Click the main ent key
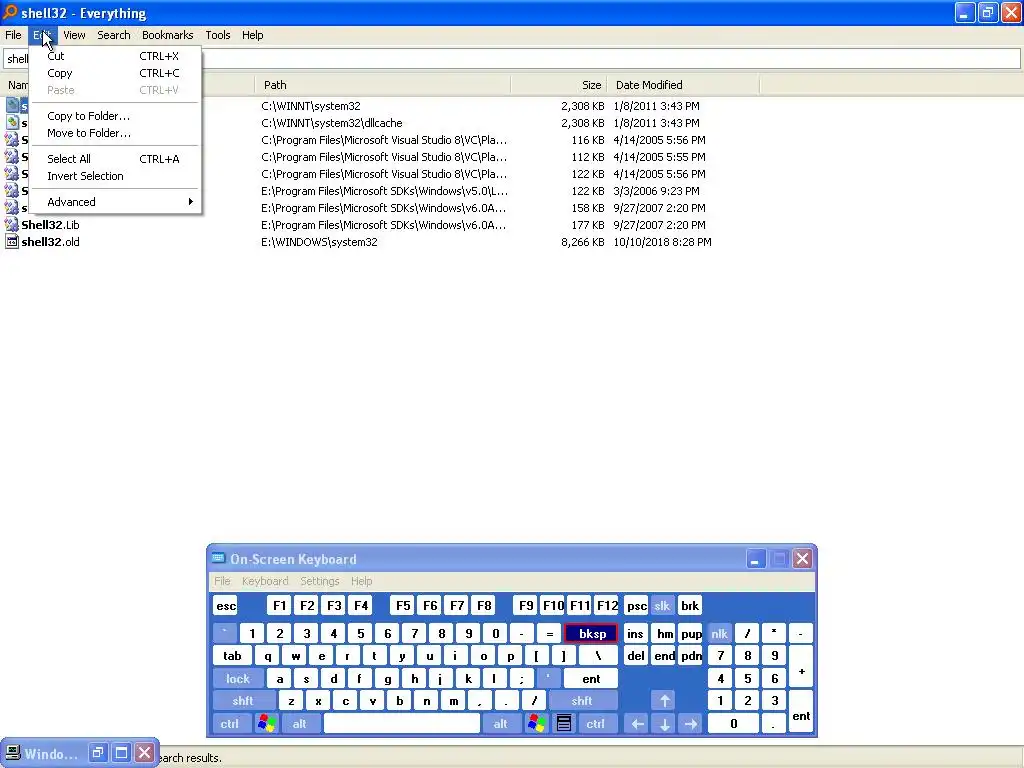Image resolution: width=1024 pixels, height=768 pixels. point(591,679)
